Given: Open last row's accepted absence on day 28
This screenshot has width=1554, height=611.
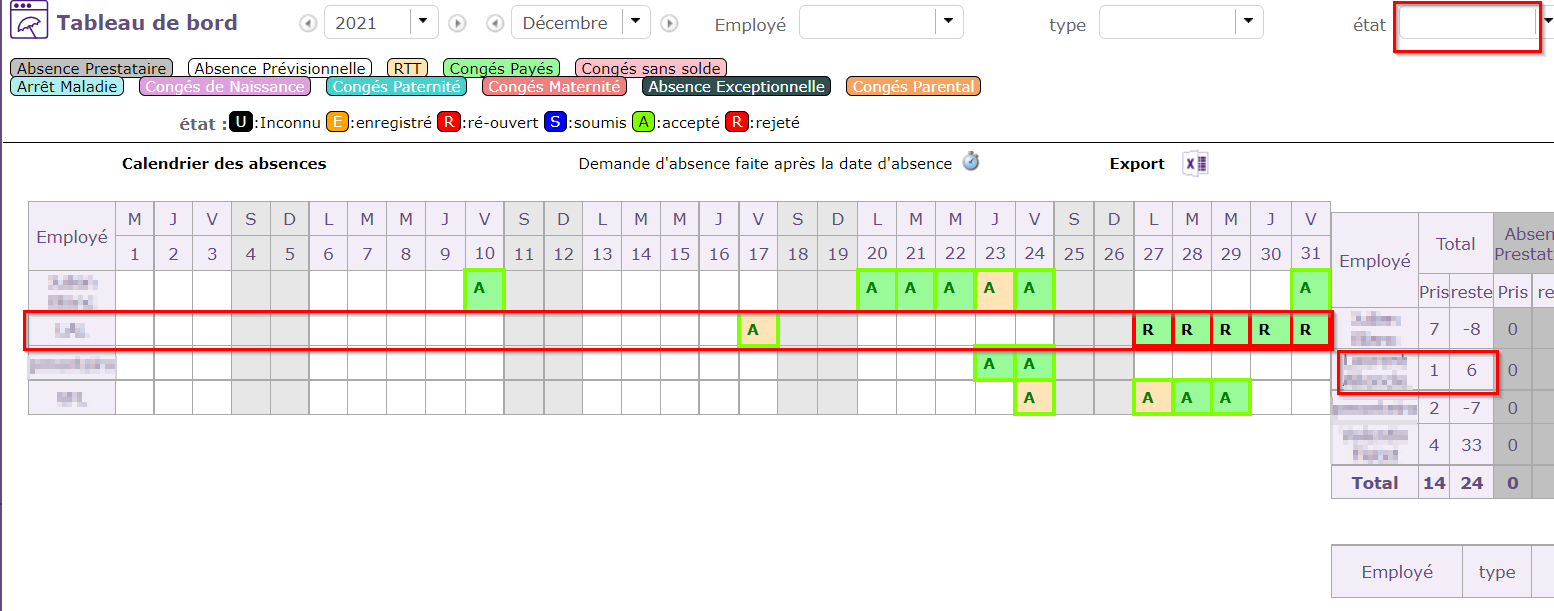Looking at the screenshot, I should (x=1192, y=398).
